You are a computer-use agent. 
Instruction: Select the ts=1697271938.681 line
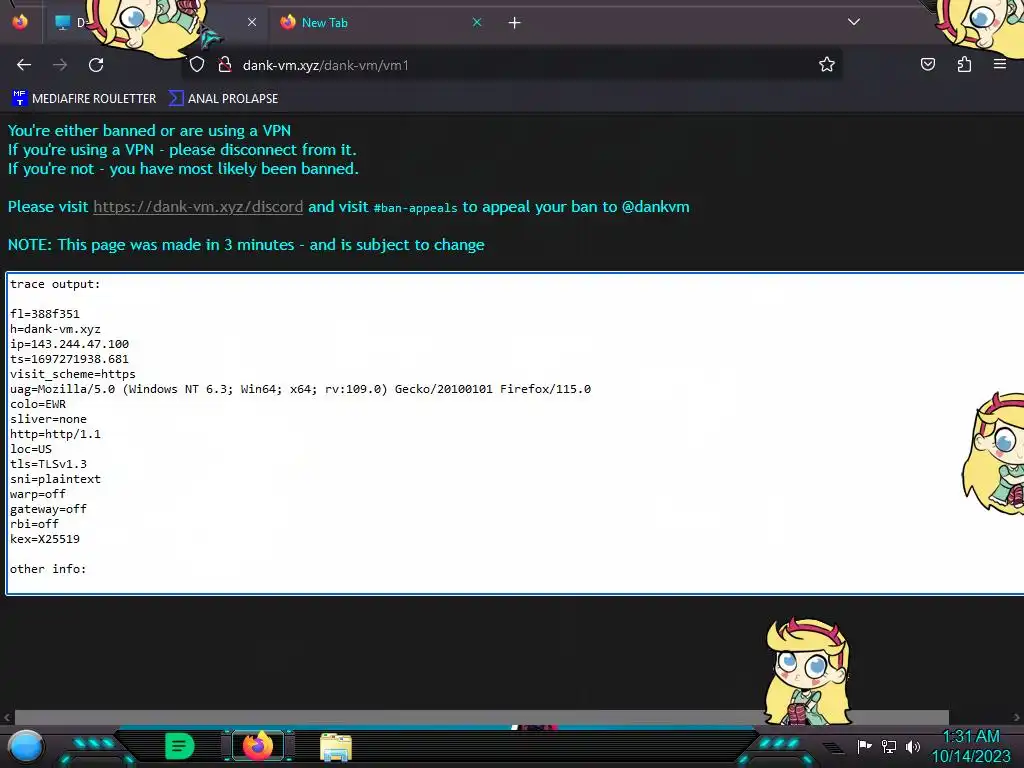(x=69, y=359)
